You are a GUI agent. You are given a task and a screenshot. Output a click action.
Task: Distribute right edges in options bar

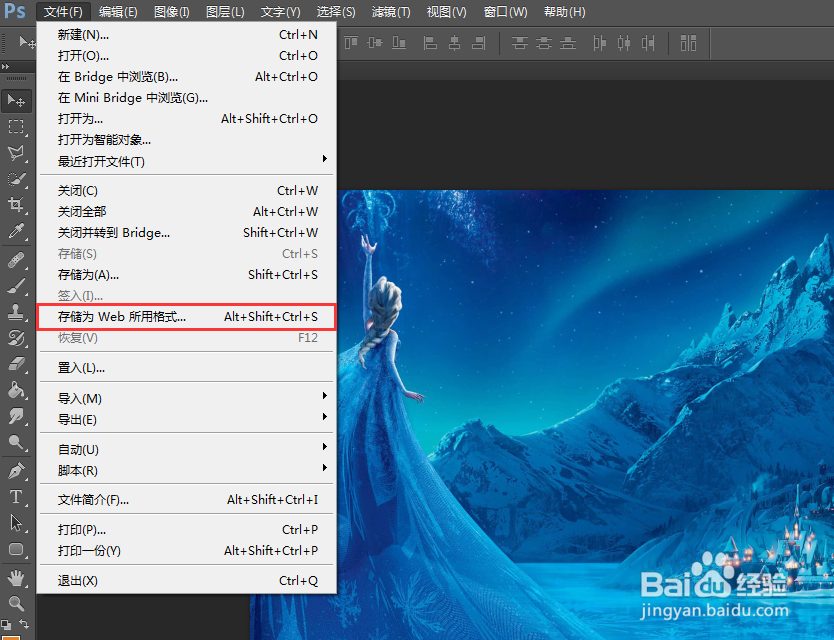[648, 43]
